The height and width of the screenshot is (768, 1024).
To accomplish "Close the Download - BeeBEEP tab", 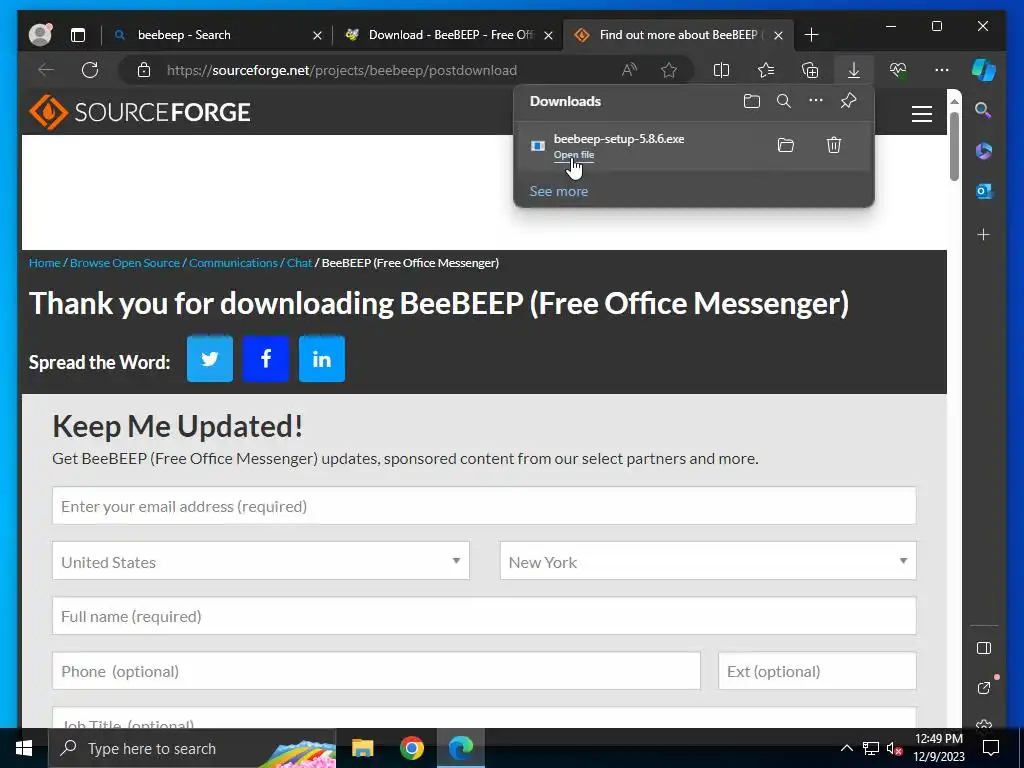I will coord(549,35).
